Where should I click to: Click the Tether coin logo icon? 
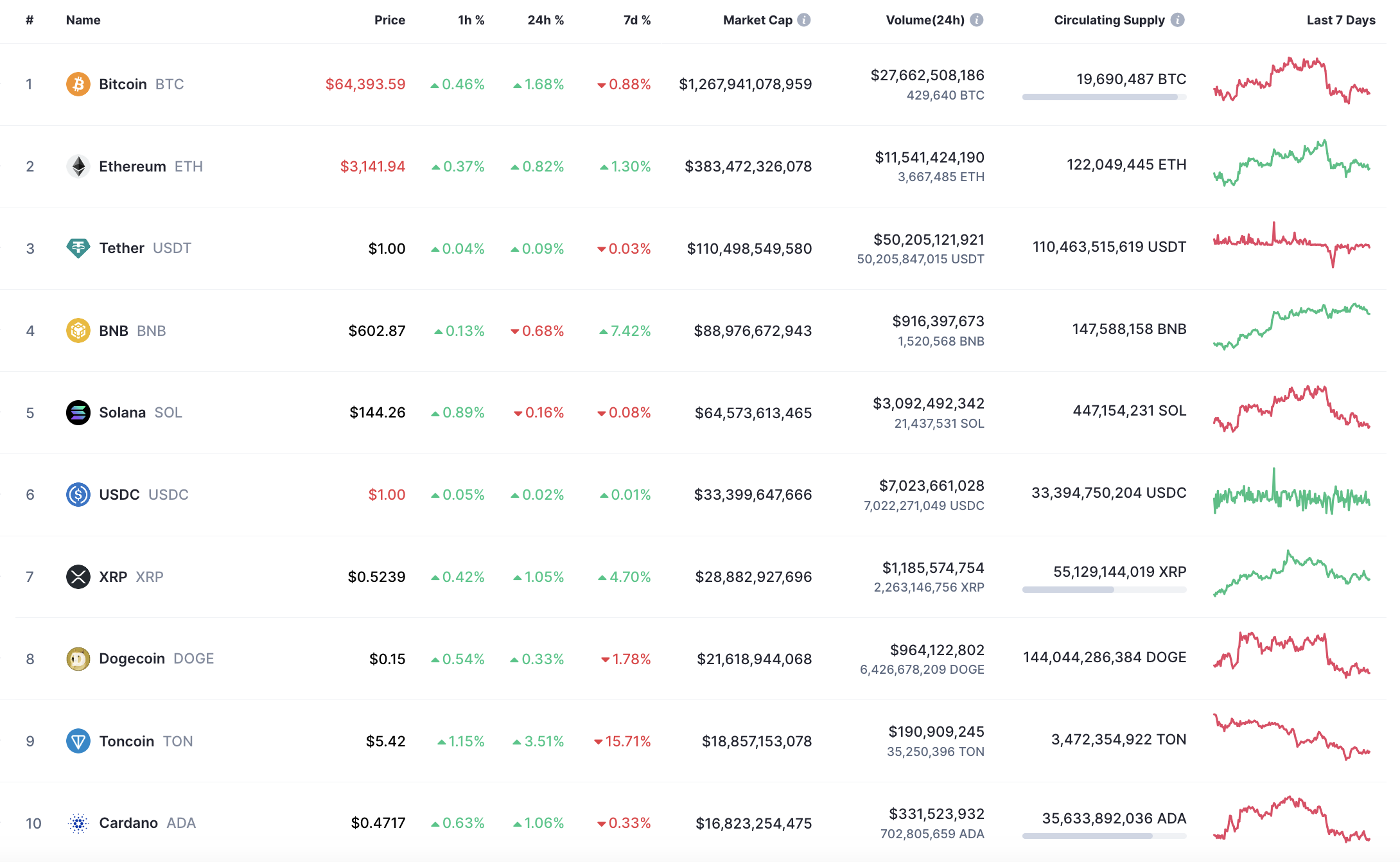tap(78, 248)
